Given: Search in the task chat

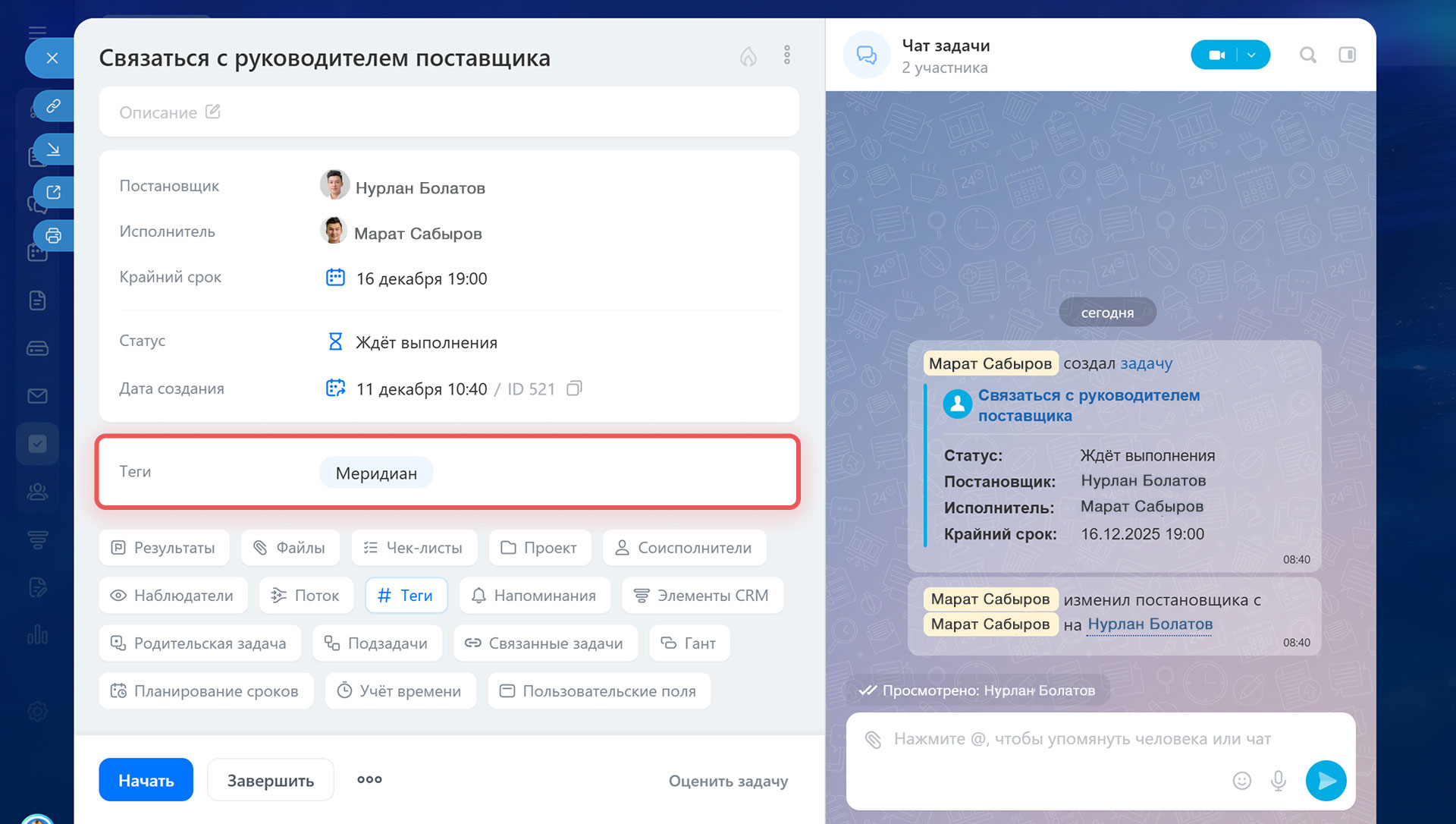Looking at the screenshot, I should (x=1307, y=55).
